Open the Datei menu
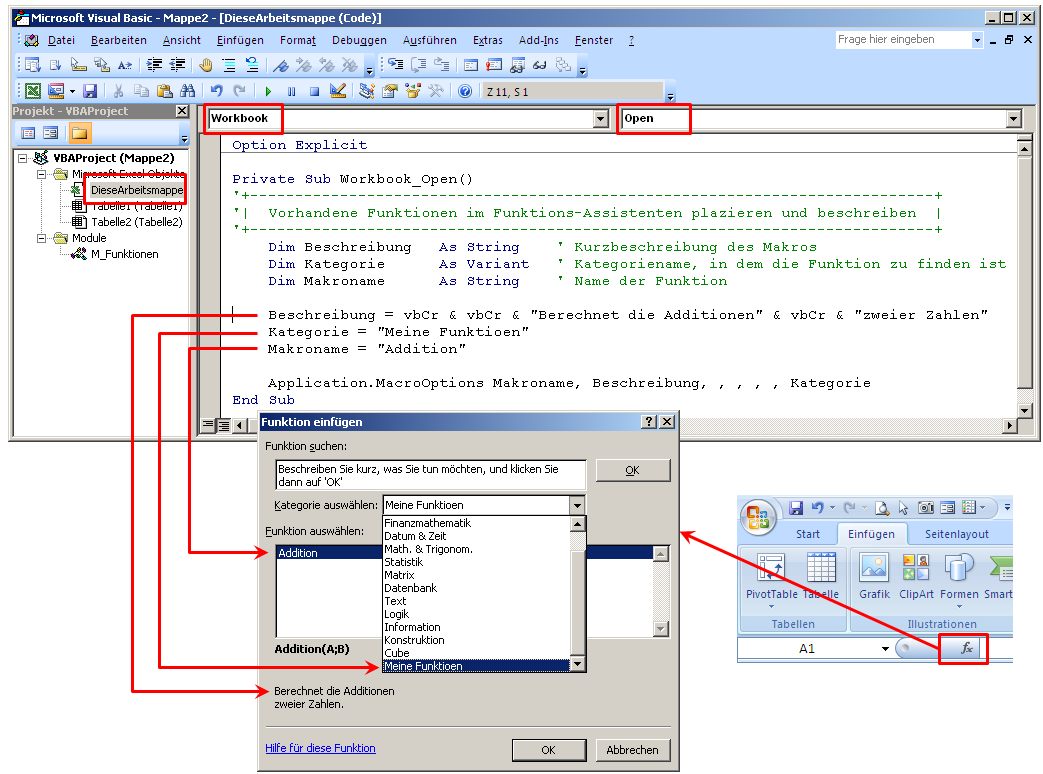This screenshot has width=1043, height=774. [61, 41]
